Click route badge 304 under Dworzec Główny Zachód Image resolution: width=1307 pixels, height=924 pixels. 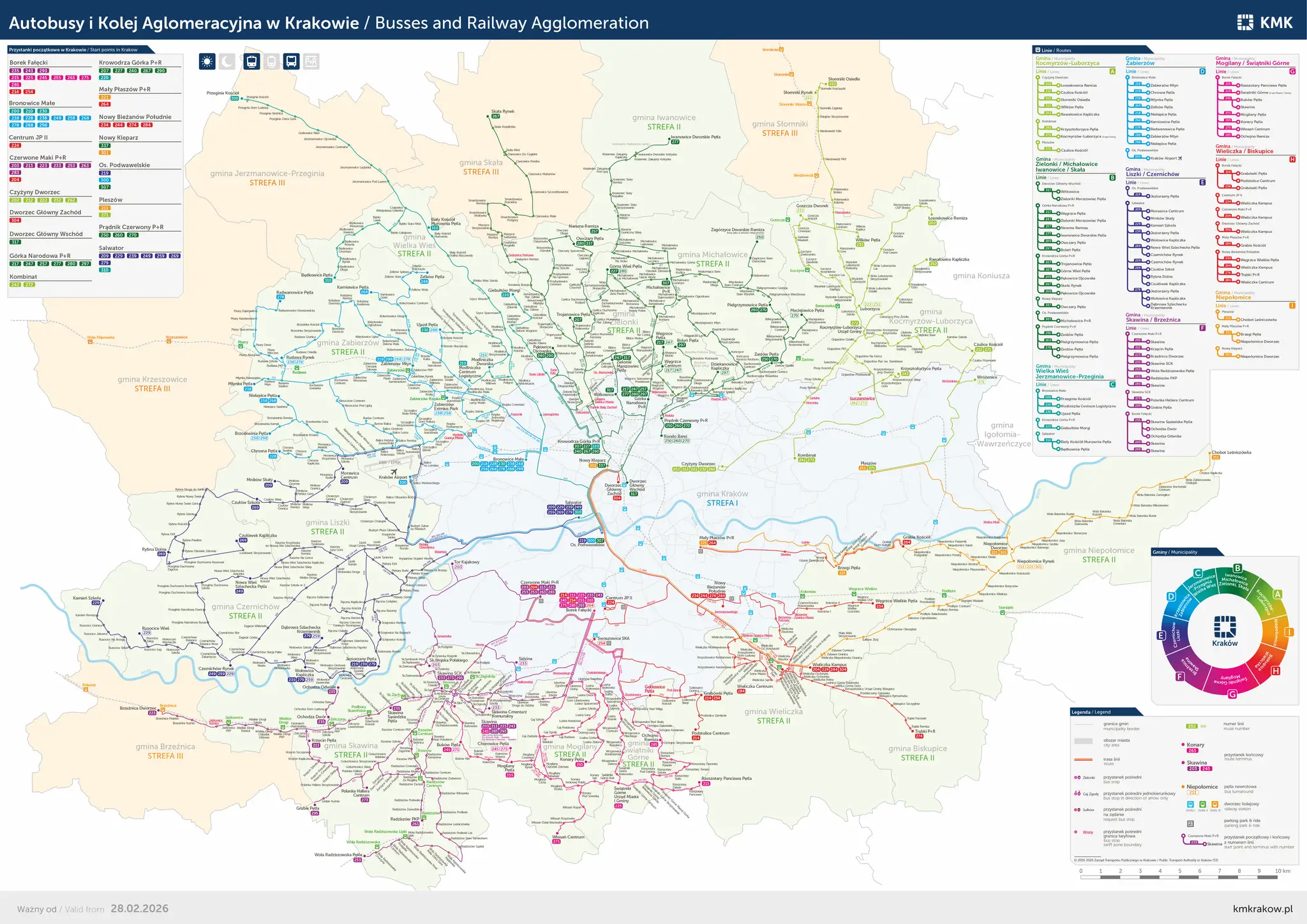[x=14, y=220]
